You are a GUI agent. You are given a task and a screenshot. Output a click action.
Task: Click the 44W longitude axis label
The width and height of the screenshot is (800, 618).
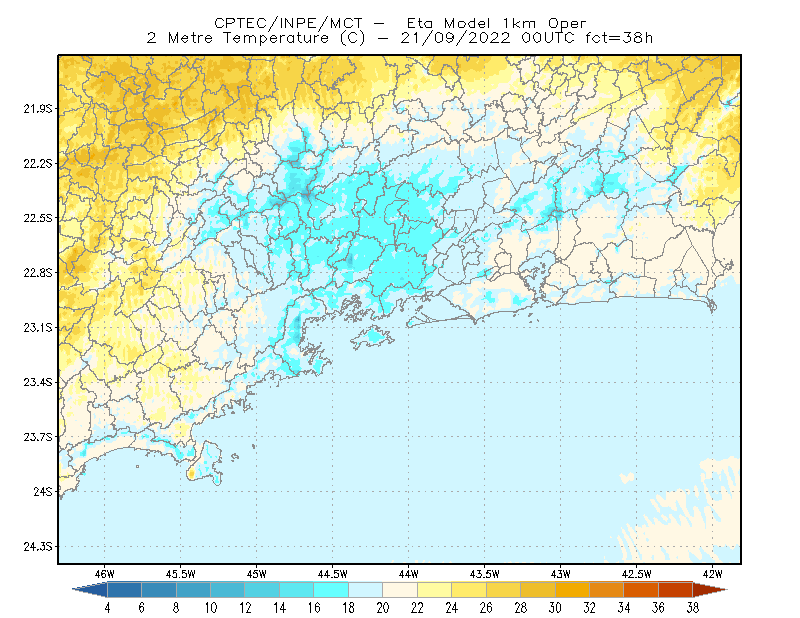tap(409, 574)
